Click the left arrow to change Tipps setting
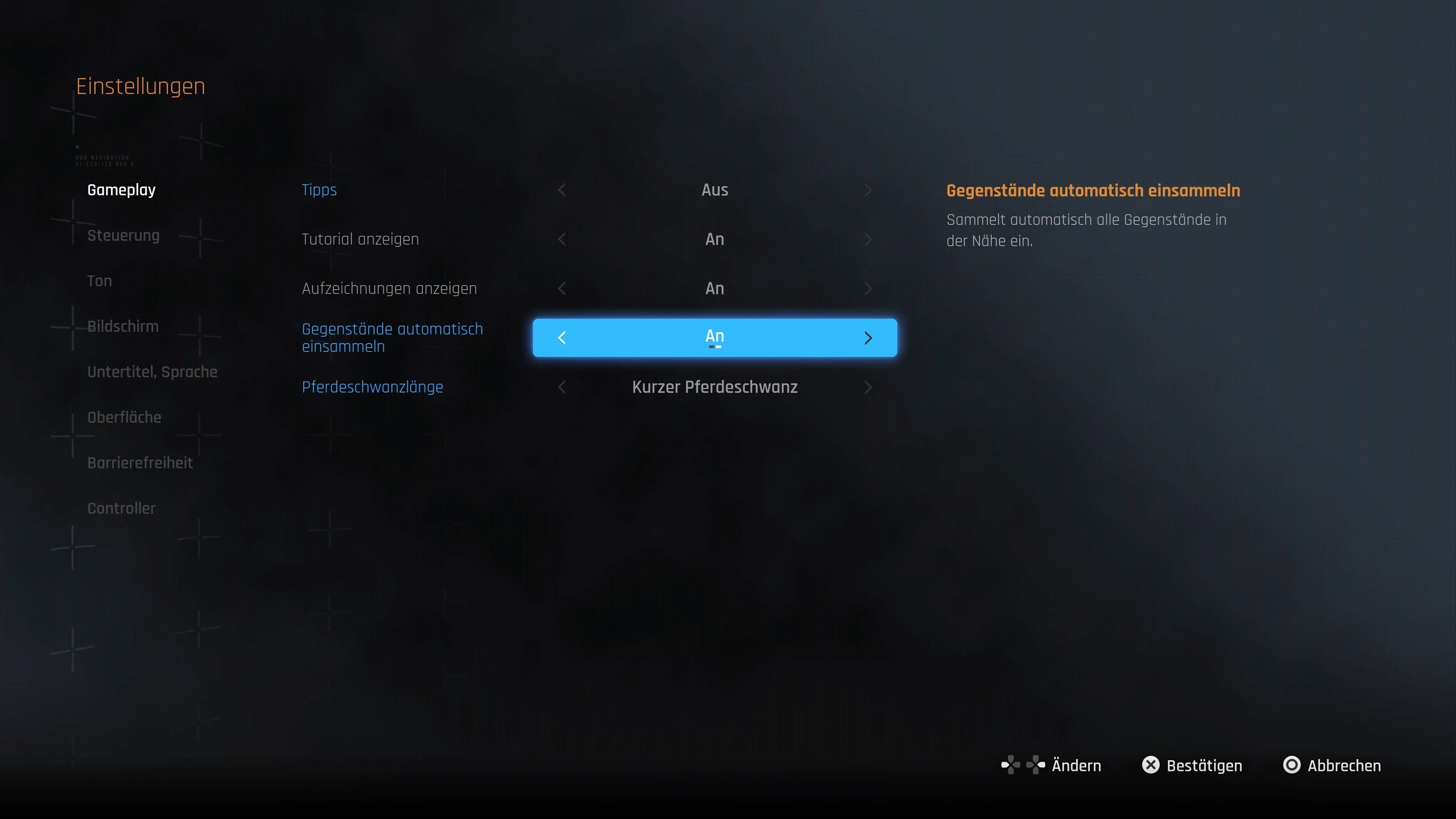This screenshot has width=1456, height=819. pos(561,190)
